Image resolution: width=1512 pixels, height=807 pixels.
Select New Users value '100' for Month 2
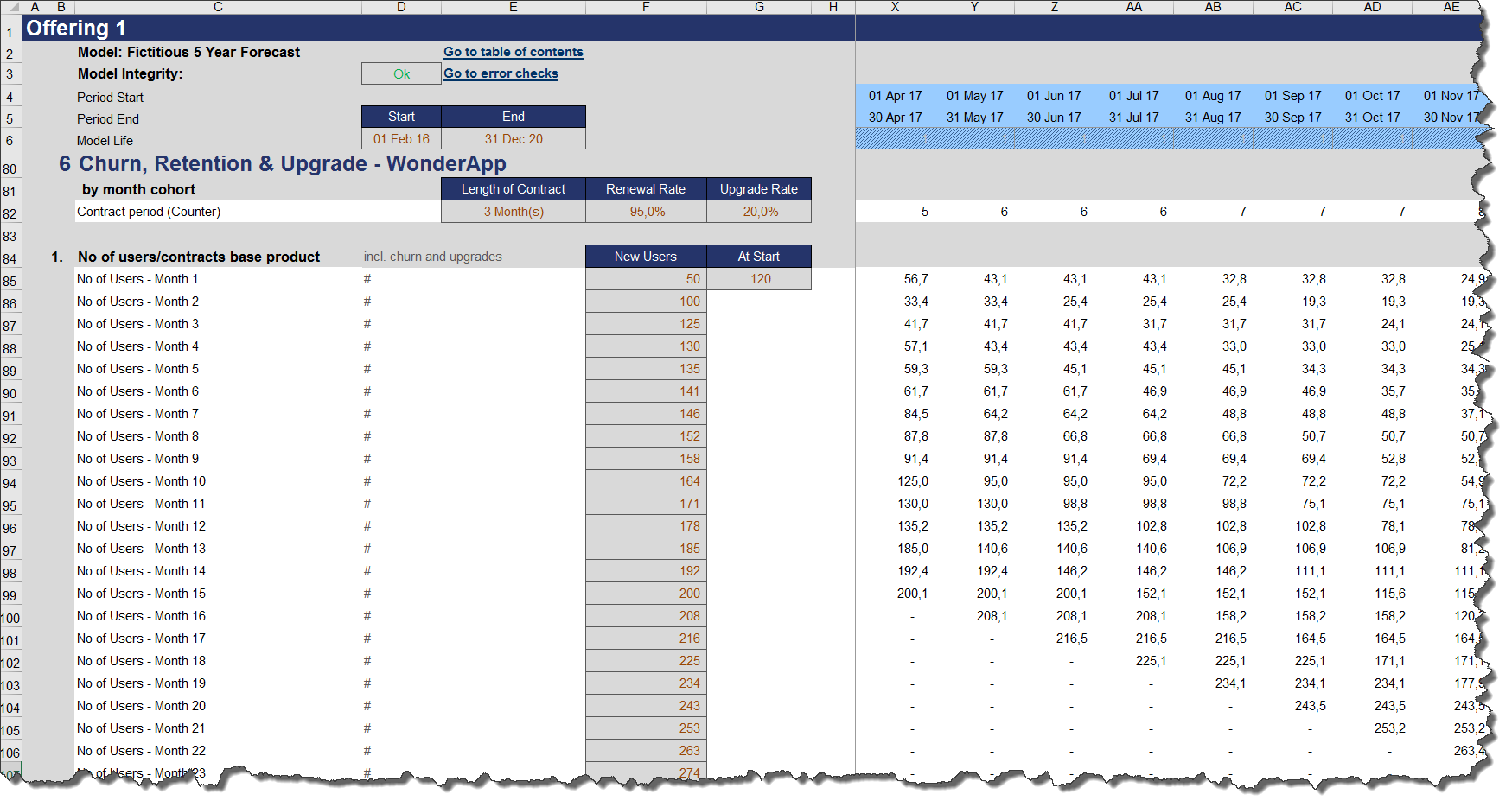point(647,302)
